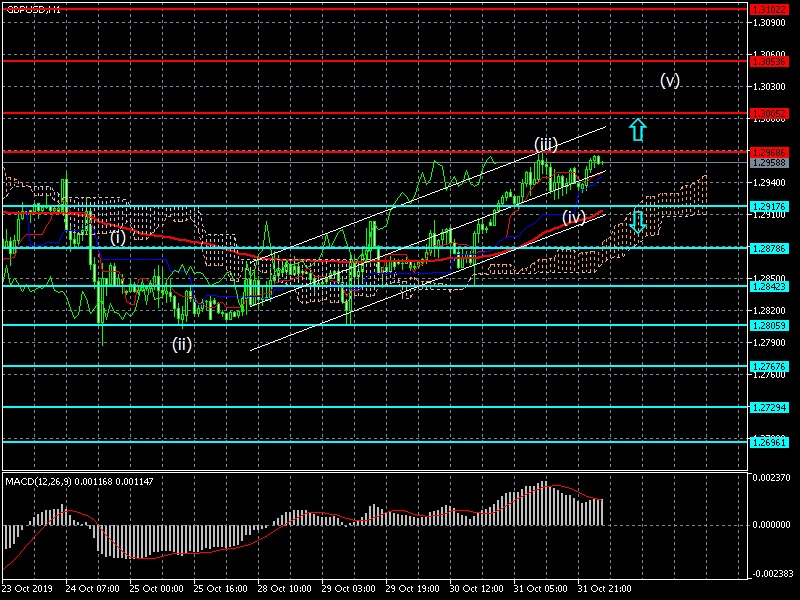Click the 23 Oct 2019 date label
This screenshot has height=600, width=800.
click(27, 590)
